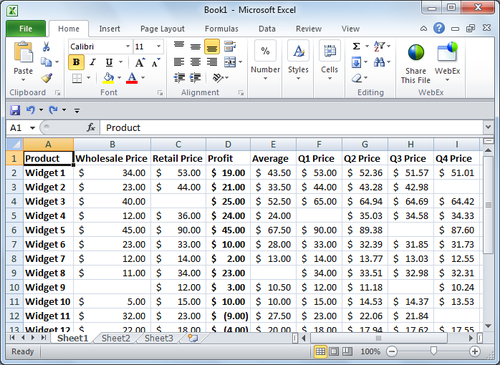Toggle Align Text Right
The height and width of the screenshot is (365, 500).
[212, 62]
